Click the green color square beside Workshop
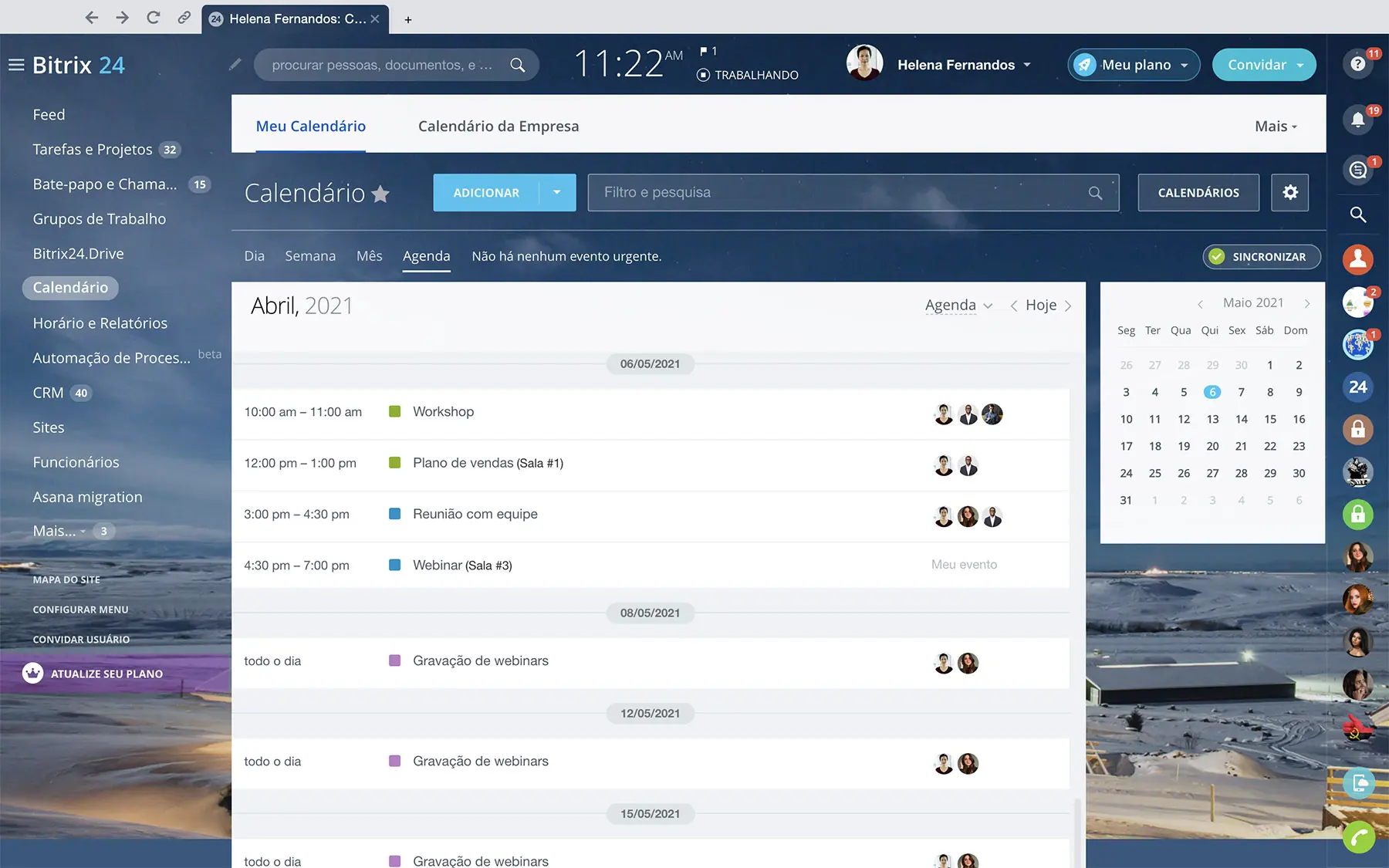 (x=395, y=412)
